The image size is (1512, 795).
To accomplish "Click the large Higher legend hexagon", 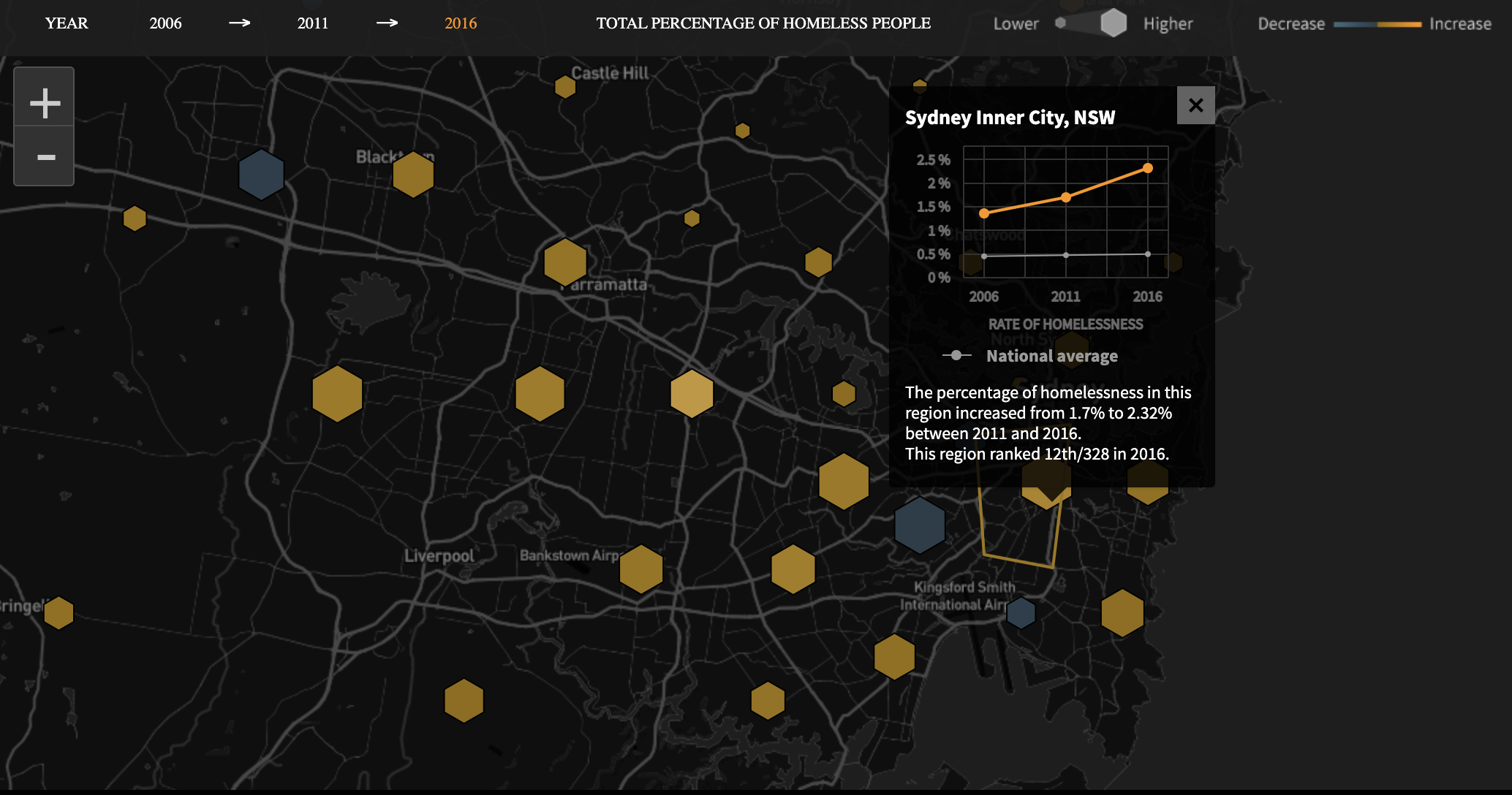I will [1114, 23].
